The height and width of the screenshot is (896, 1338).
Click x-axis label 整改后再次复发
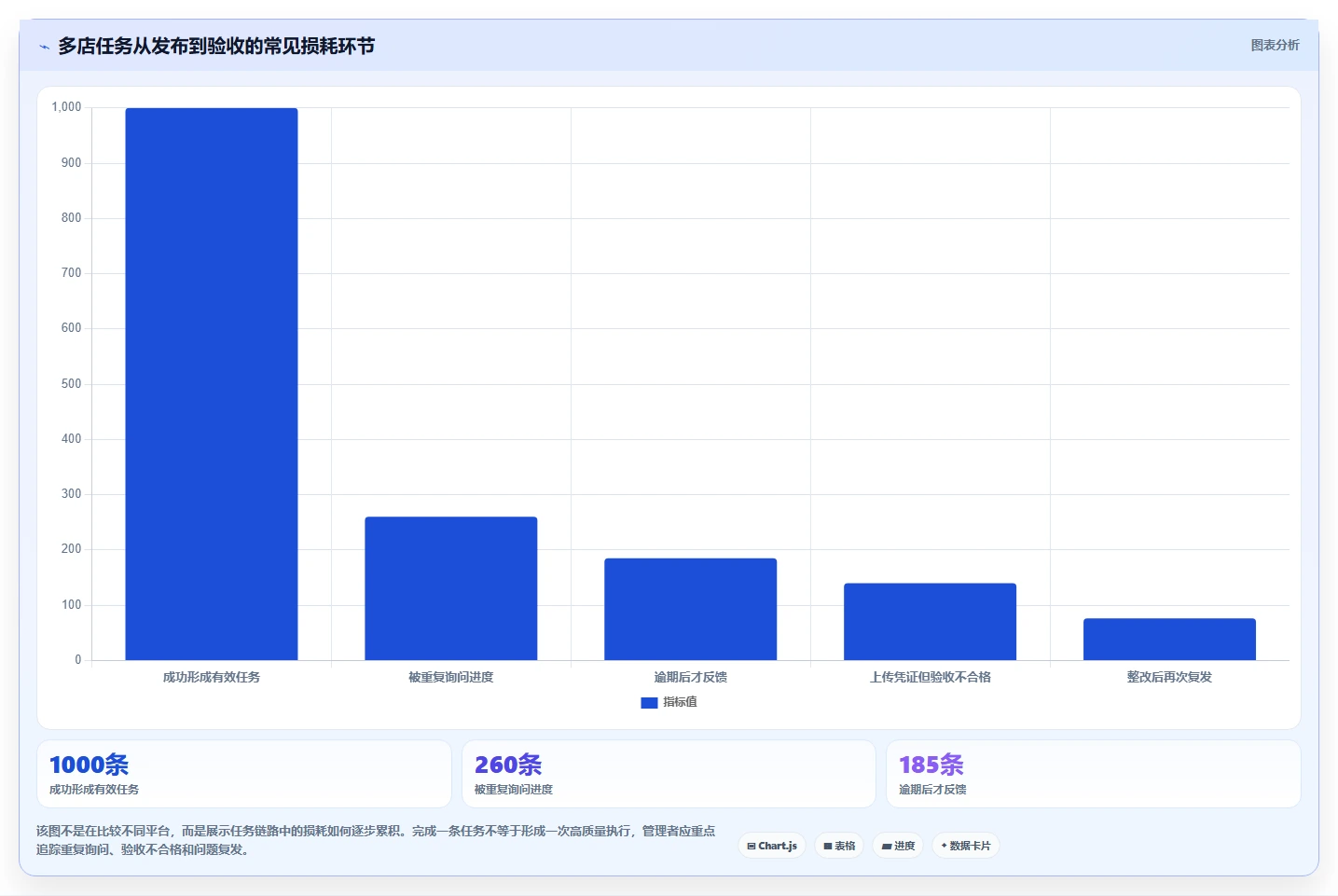point(1170,677)
